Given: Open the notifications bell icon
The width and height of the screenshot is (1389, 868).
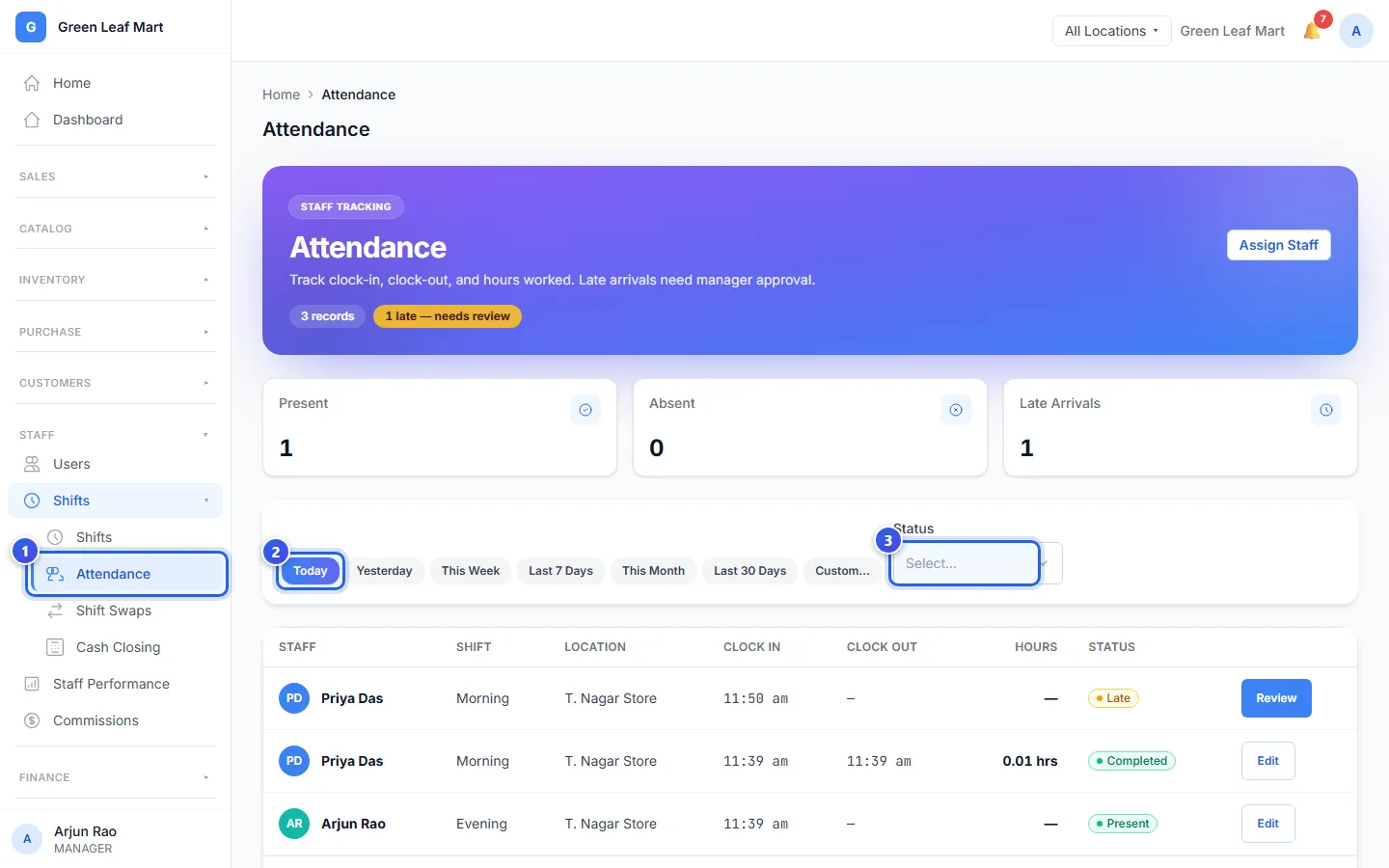Looking at the screenshot, I should coord(1313,31).
